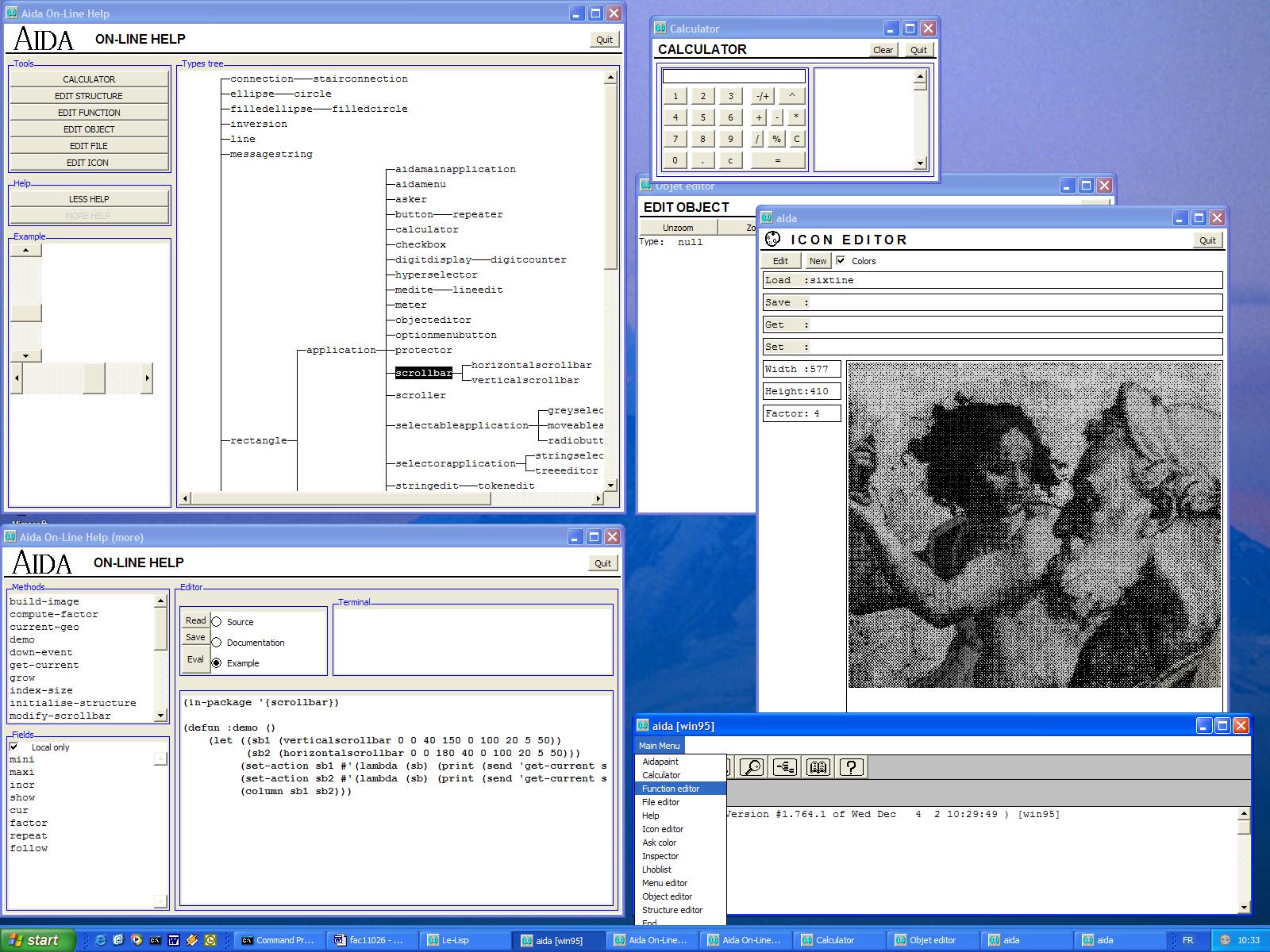
Task: Click CALCULATOR button in Tools panel
Action: [x=89, y=79]
